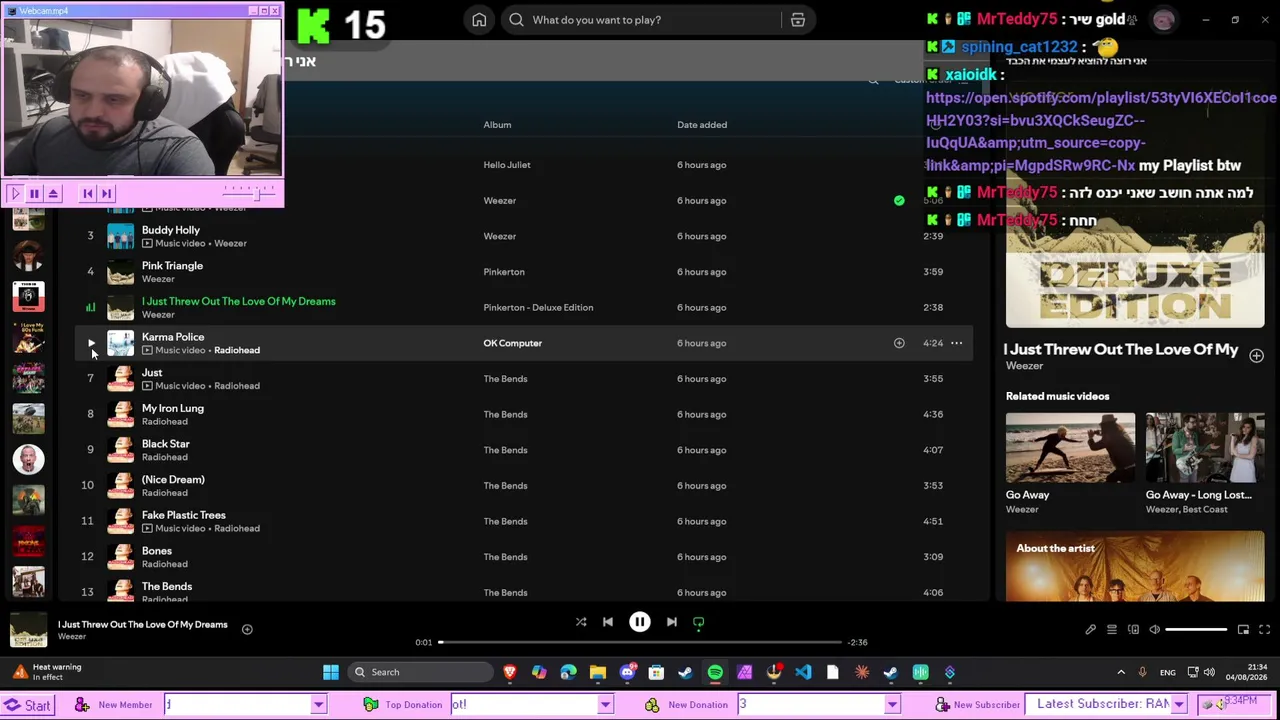Open Brave browser from the taskbar
The width and height of the screenshot is (1280, 720).
coord(510,672)
